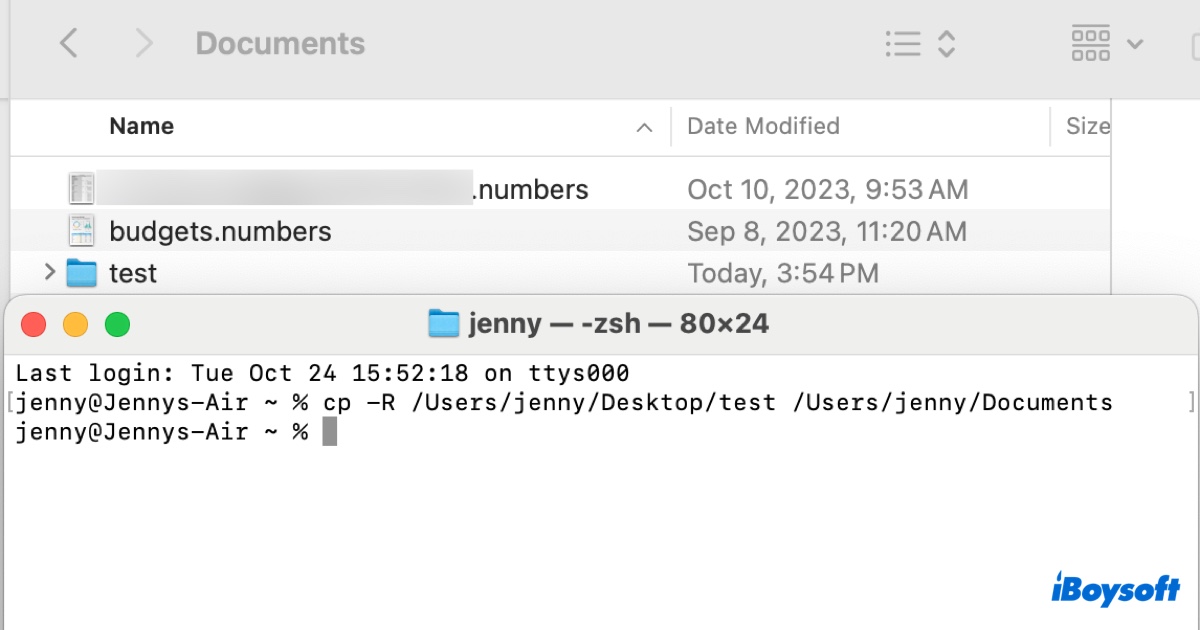Click the Size column header
This screenshot has width=1200, height=630.
pyautogui.click(x=1087, y=126)
